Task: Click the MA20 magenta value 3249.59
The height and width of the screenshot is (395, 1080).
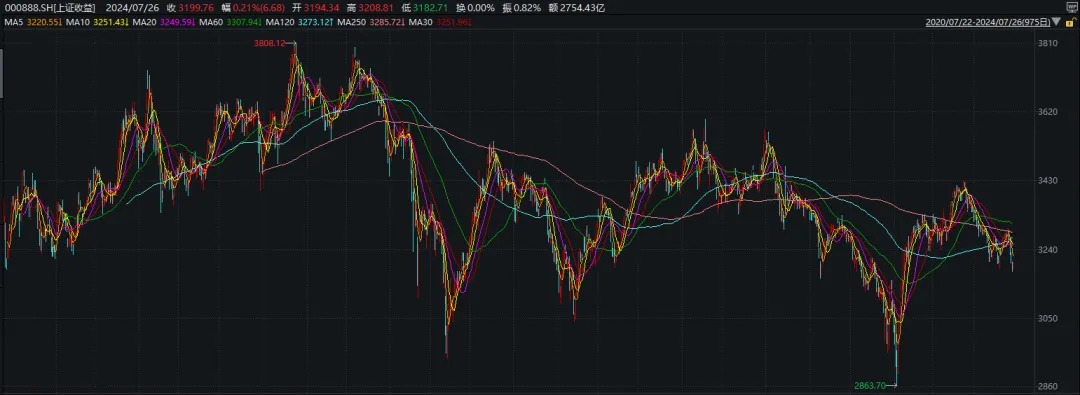Action: [x=176, y=22]
